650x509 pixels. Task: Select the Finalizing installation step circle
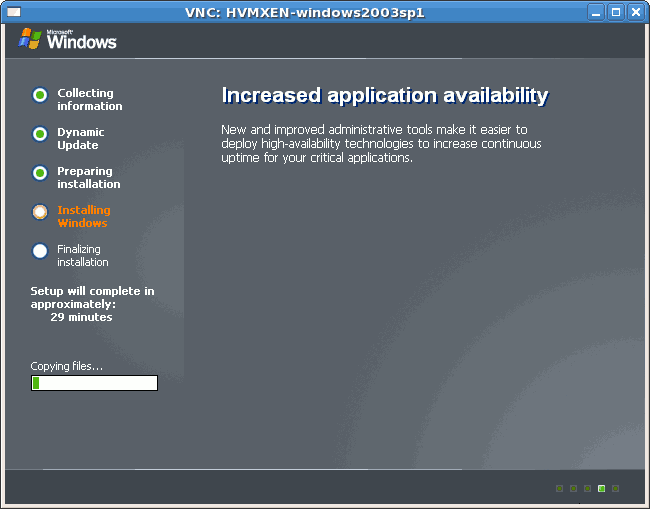click(x=40, y=251)
